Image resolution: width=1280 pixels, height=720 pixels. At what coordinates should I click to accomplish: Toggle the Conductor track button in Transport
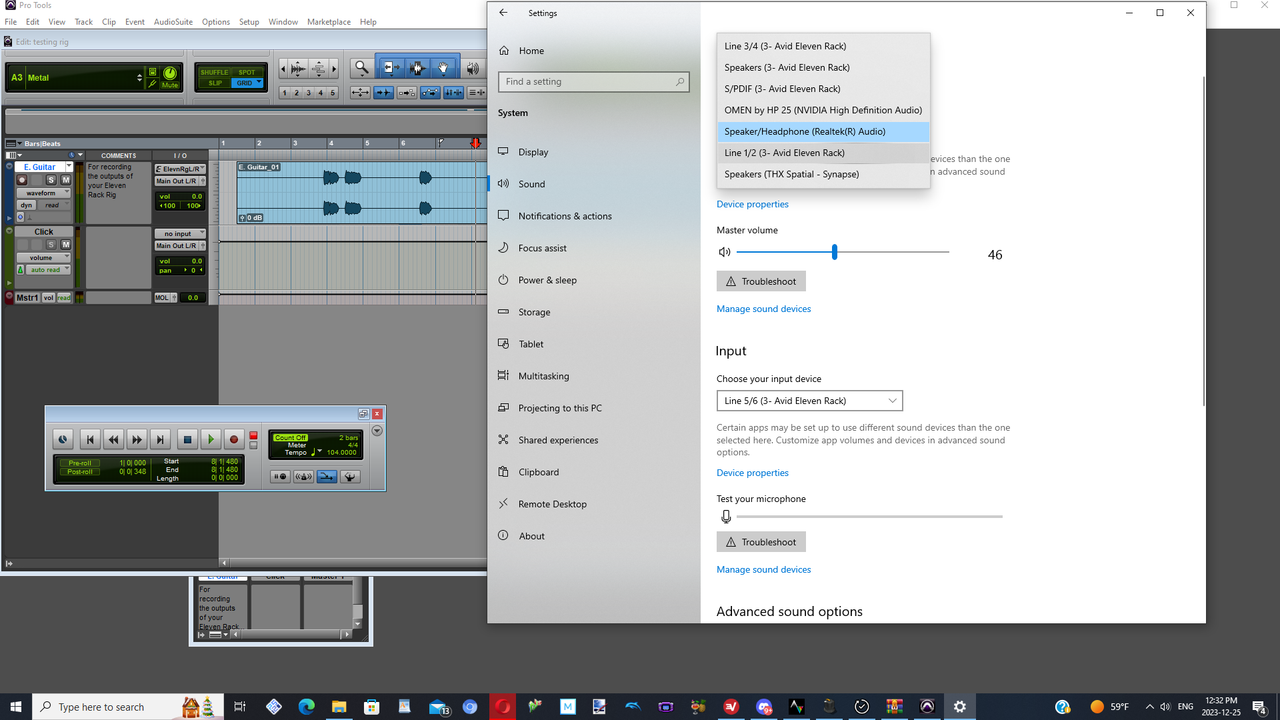350,477
